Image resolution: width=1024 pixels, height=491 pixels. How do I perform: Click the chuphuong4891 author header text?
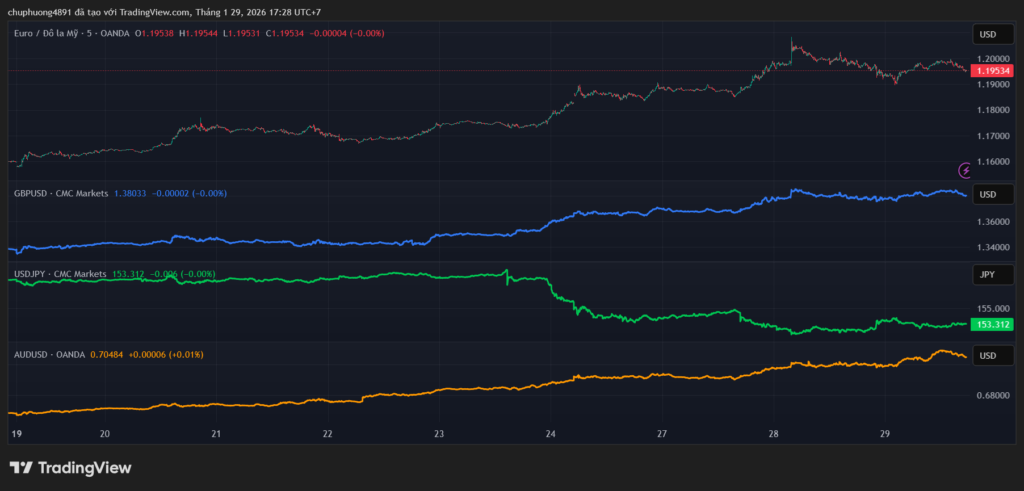[x=42, y=12]
